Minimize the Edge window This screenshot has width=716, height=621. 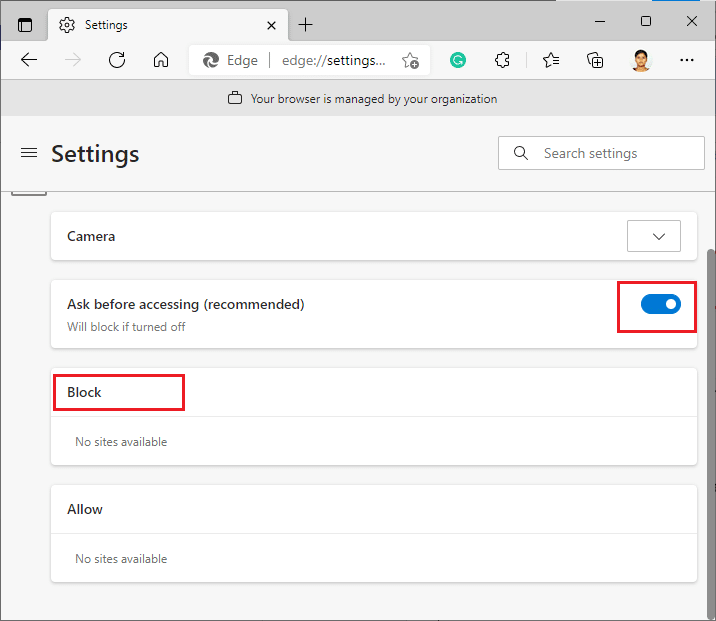point(600,21)
